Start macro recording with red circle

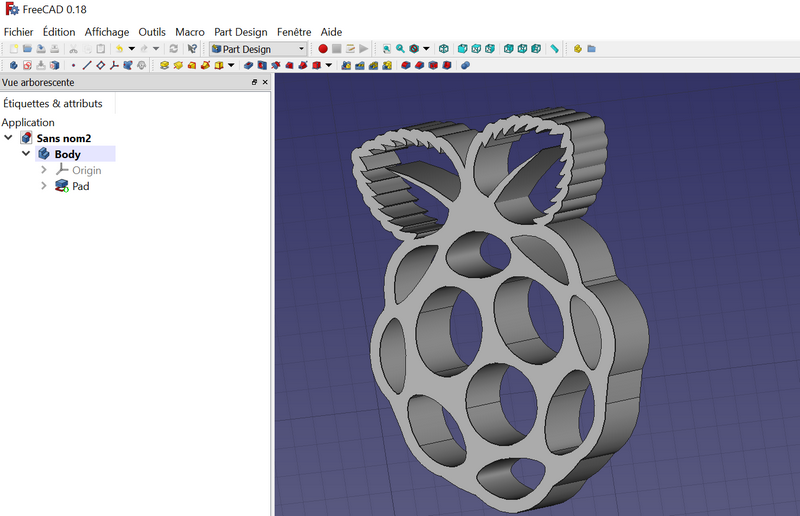point(322,49)
